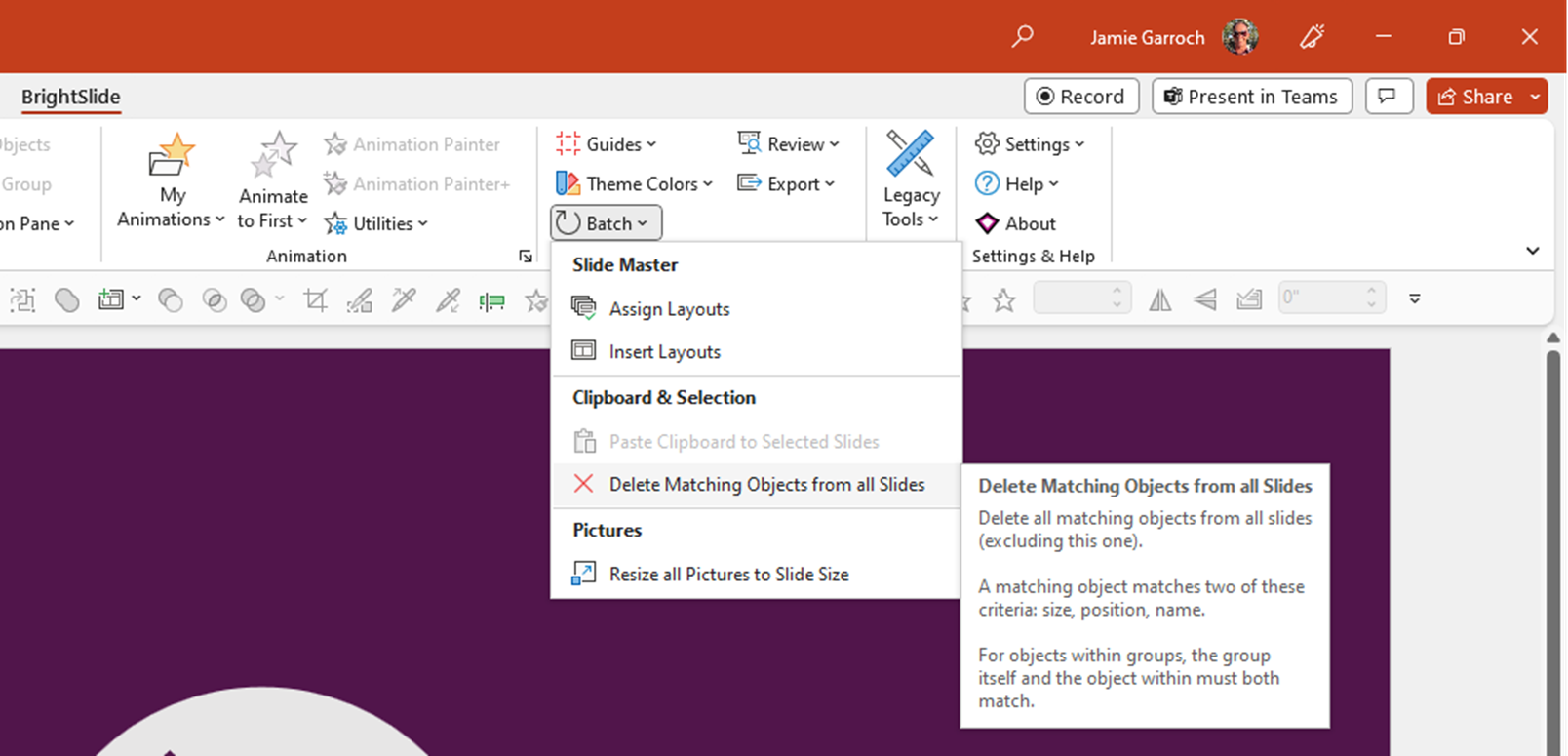Click the select-objects icon in quick toolbar
1568x756 pixels.
[x=22, y=299]
